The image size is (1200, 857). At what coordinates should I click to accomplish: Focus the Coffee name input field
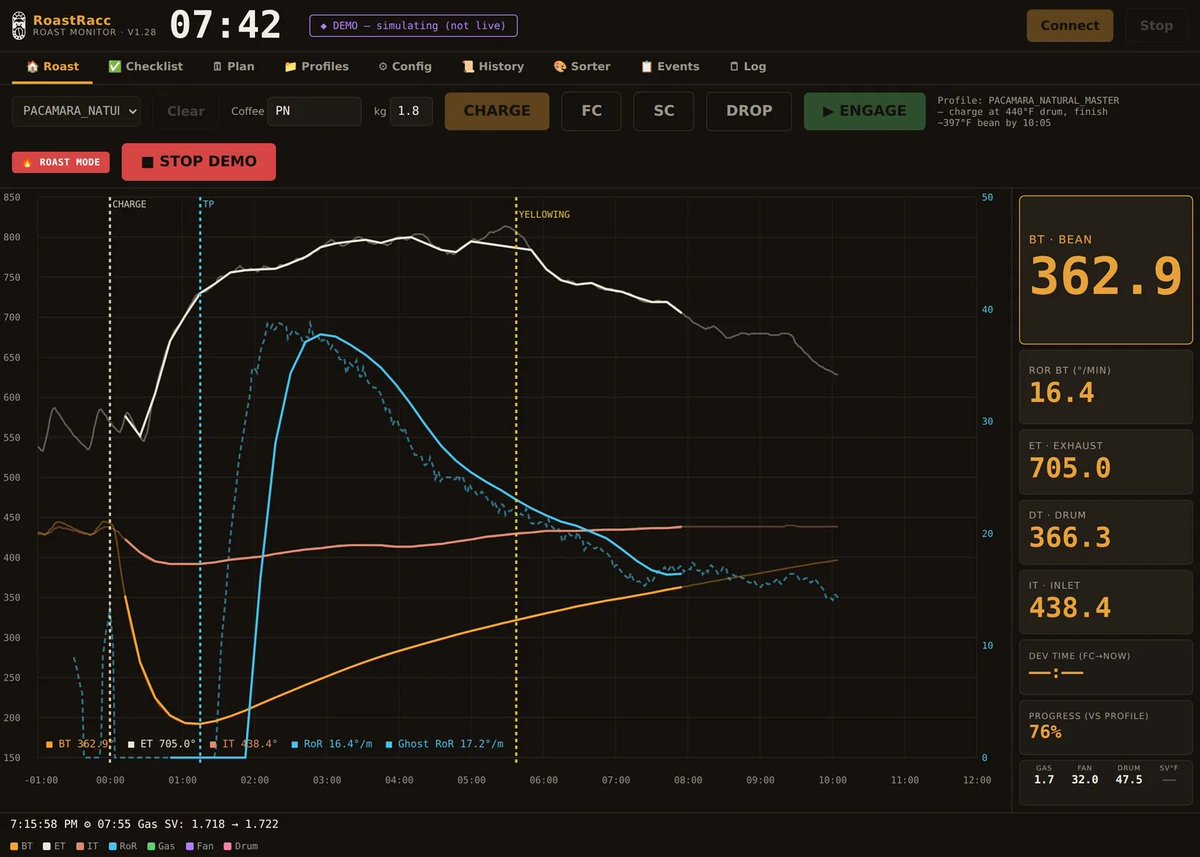tap(315, 111)
